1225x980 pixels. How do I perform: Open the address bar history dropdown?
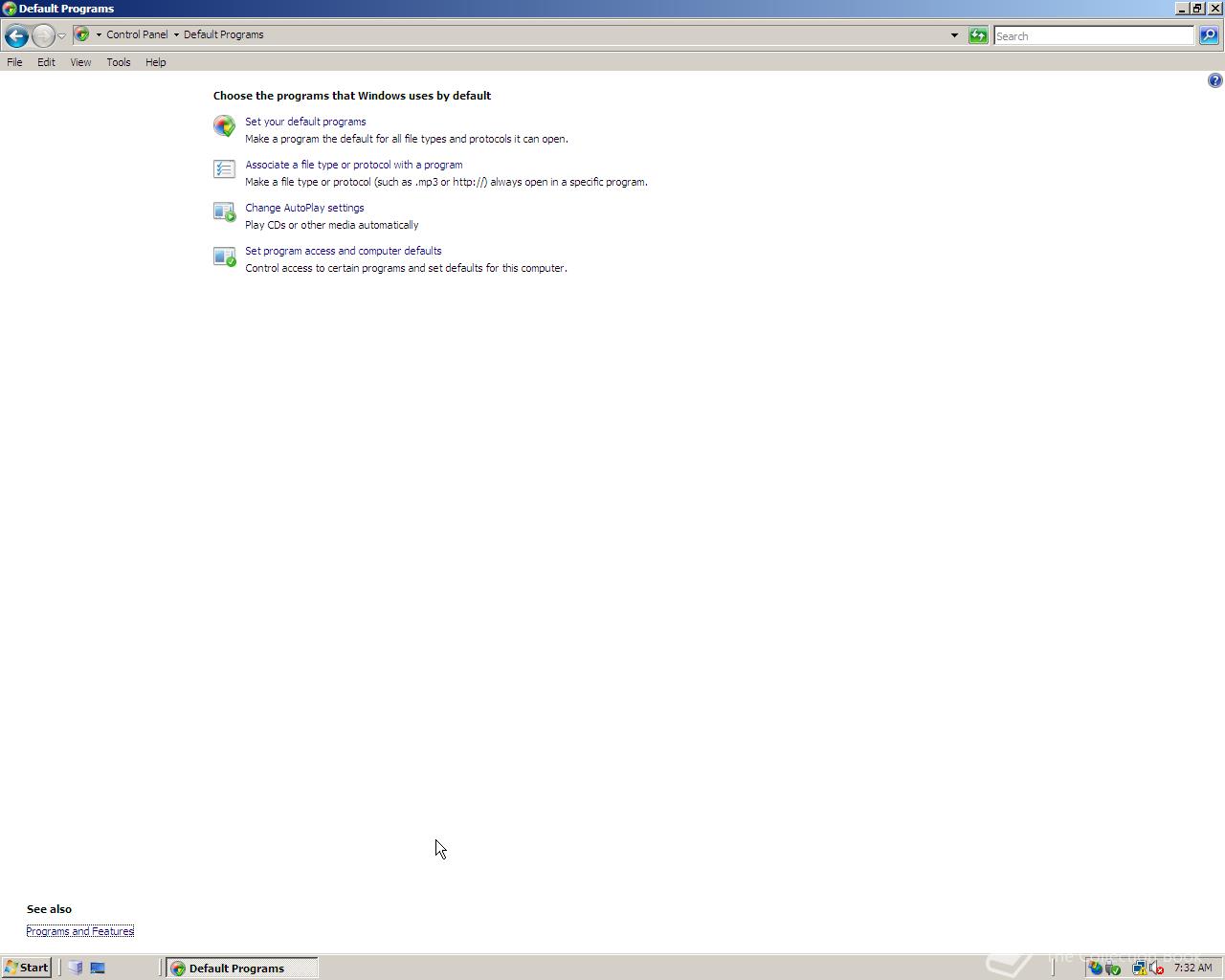954,35
